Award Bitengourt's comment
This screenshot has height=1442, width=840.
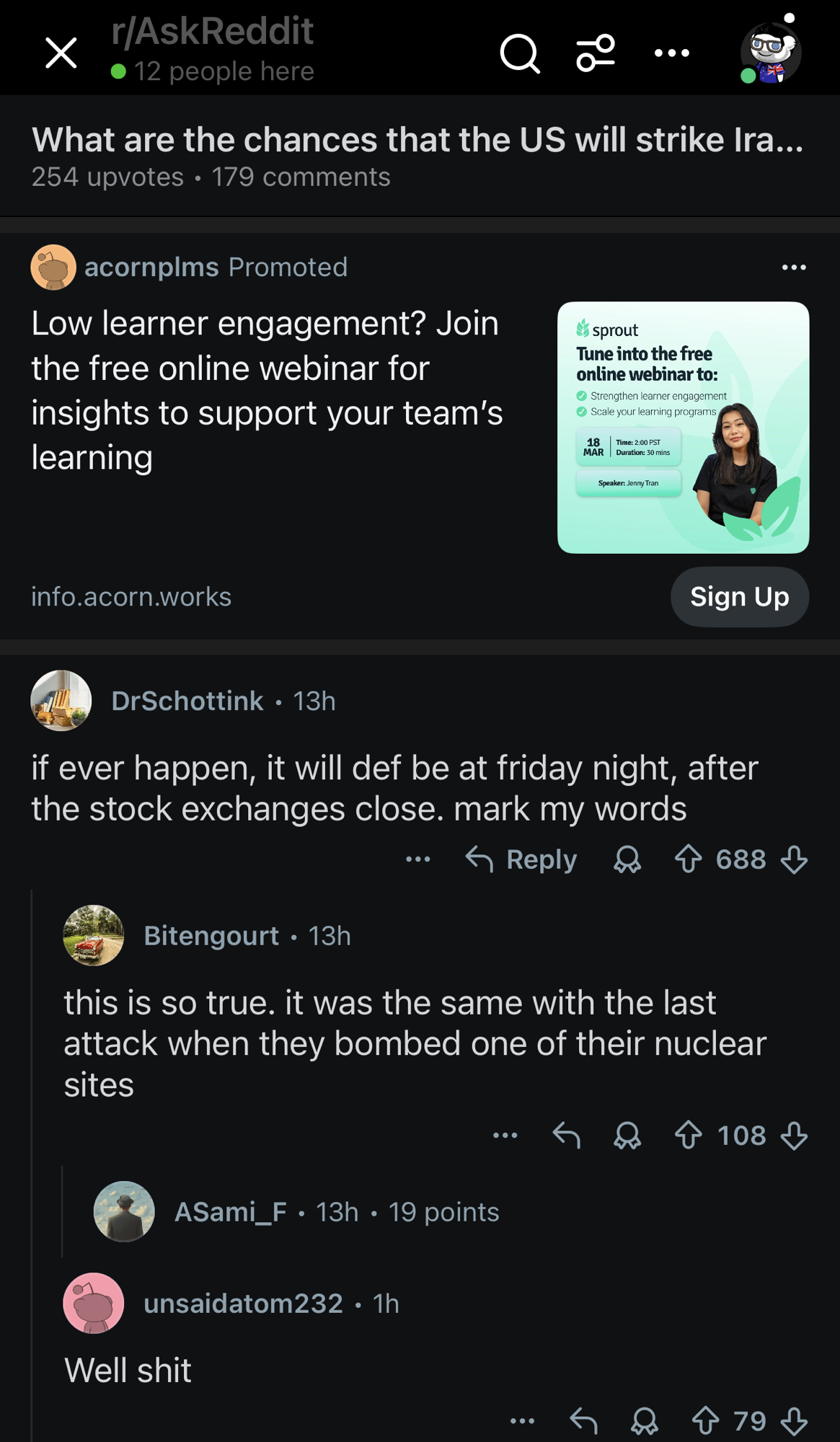click(x=627, y=1136)
